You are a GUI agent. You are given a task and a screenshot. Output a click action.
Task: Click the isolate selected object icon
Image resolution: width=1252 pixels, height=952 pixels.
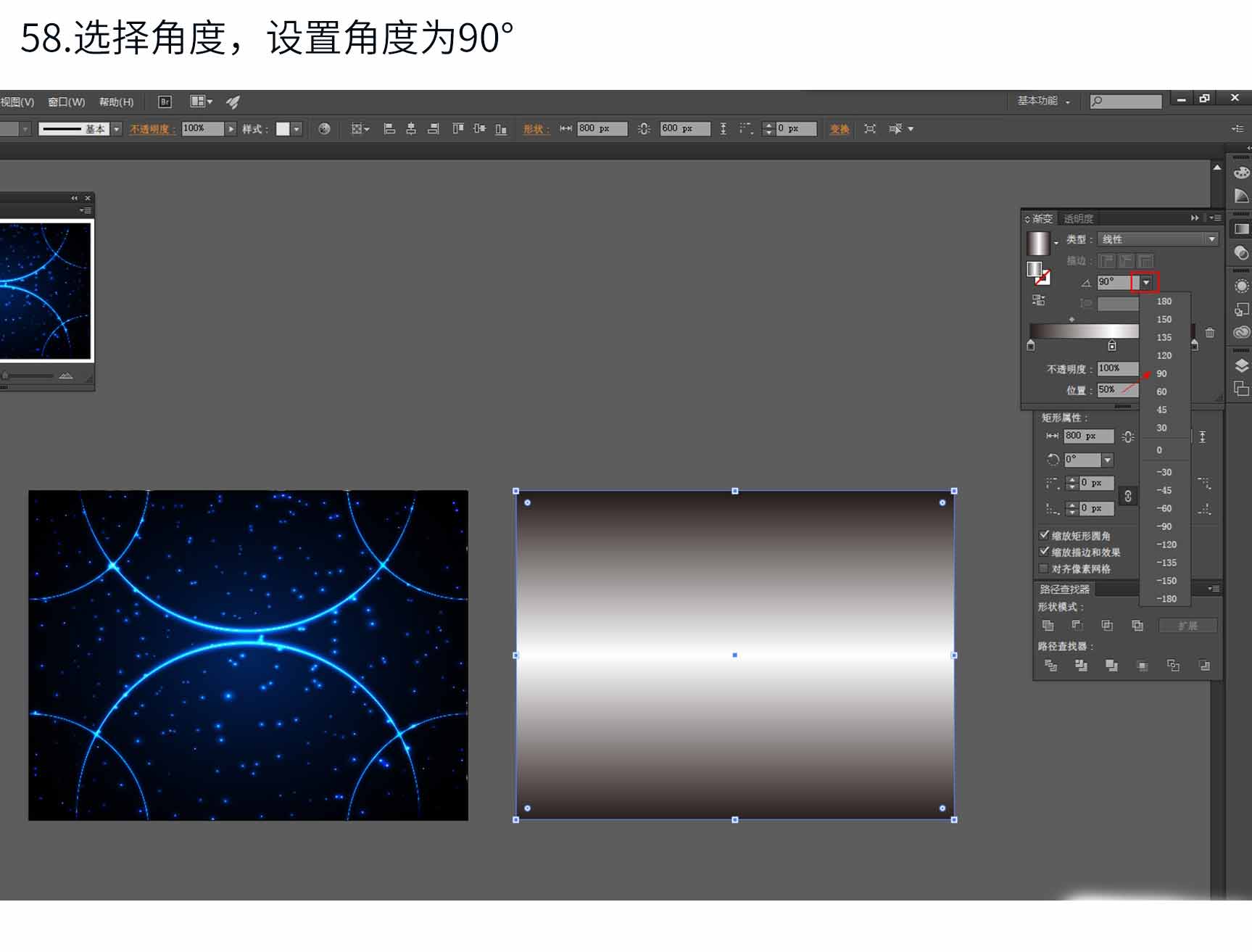870,129
